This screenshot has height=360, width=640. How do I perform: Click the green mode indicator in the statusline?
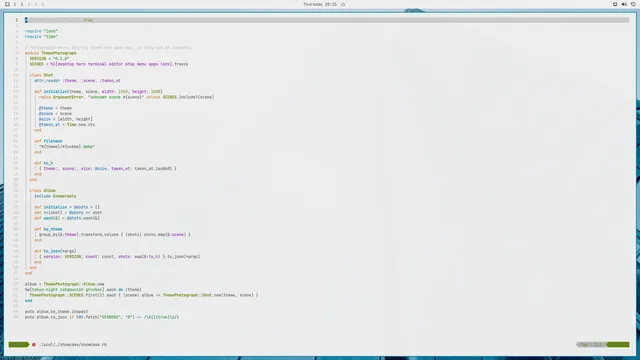18,344
